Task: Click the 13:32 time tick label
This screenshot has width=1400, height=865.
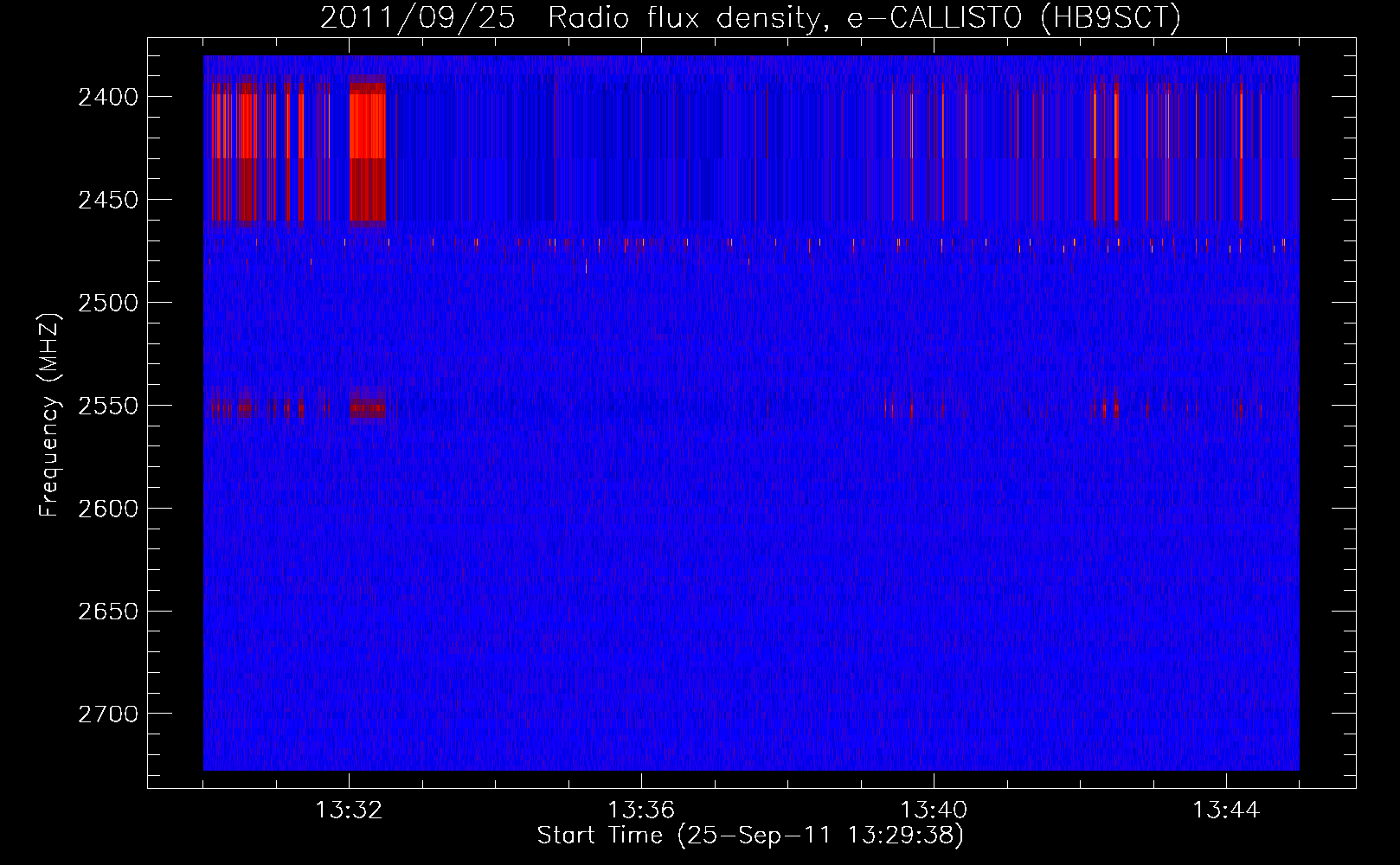Action: (349, 811)
